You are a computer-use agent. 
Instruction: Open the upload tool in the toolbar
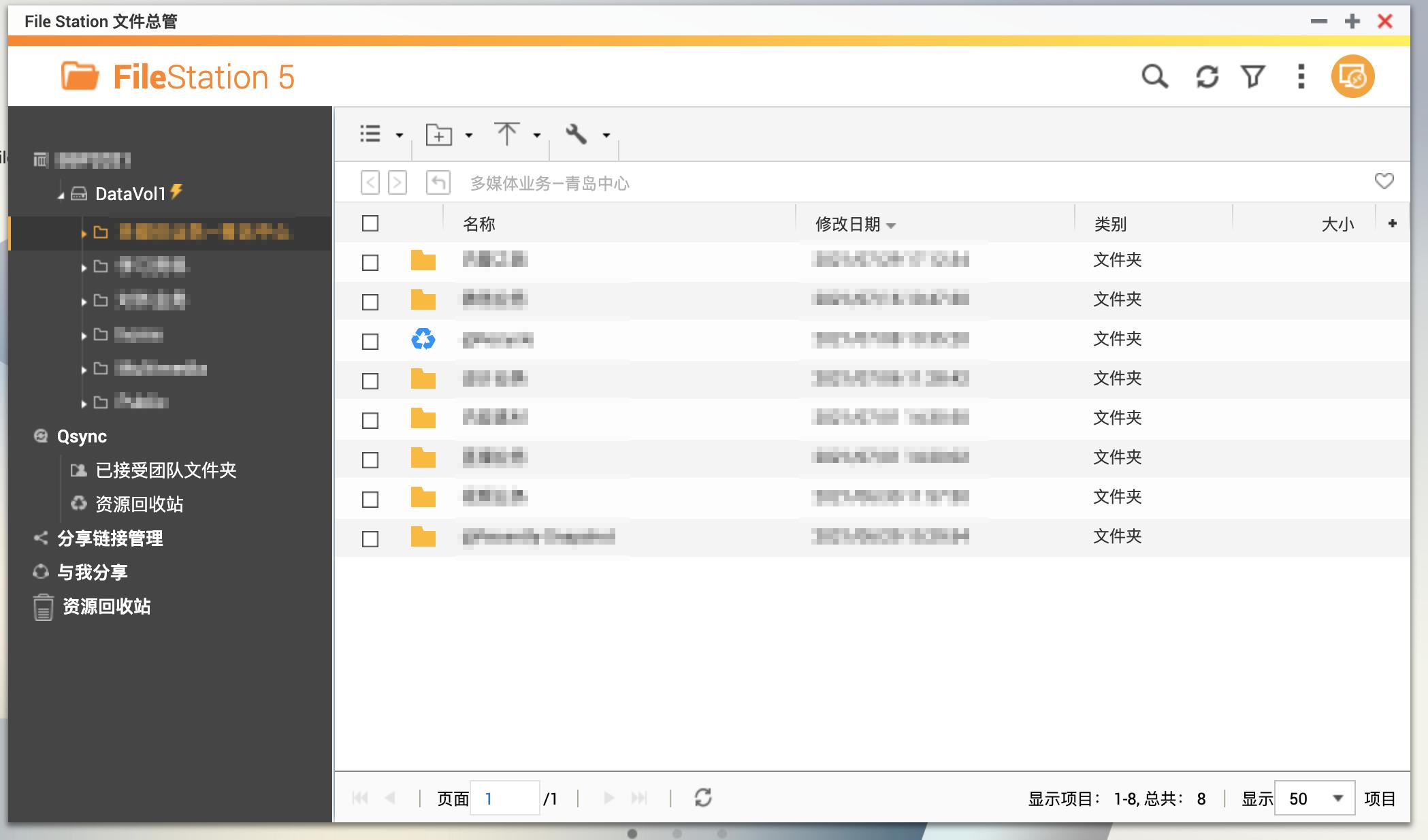coord(507,134)
